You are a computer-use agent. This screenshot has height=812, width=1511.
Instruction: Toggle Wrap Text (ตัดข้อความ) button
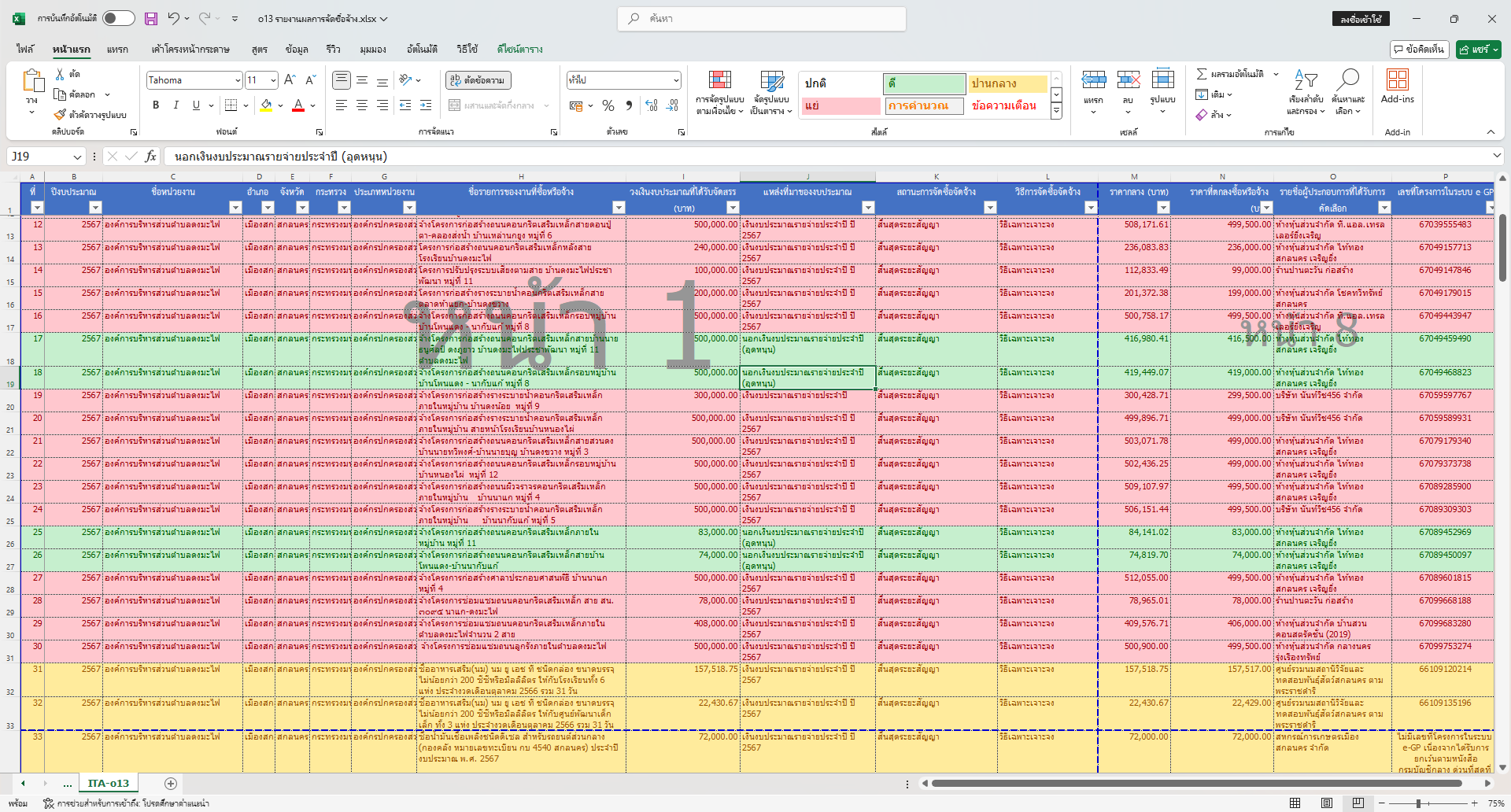tap(478, 80)
